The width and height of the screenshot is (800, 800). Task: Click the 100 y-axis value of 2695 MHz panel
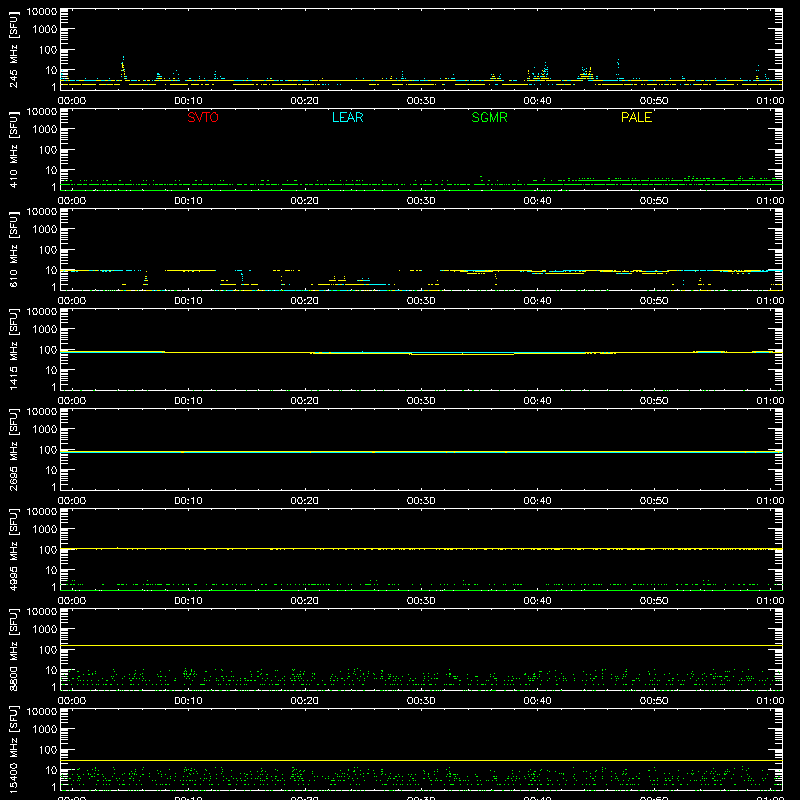point(48,450)
